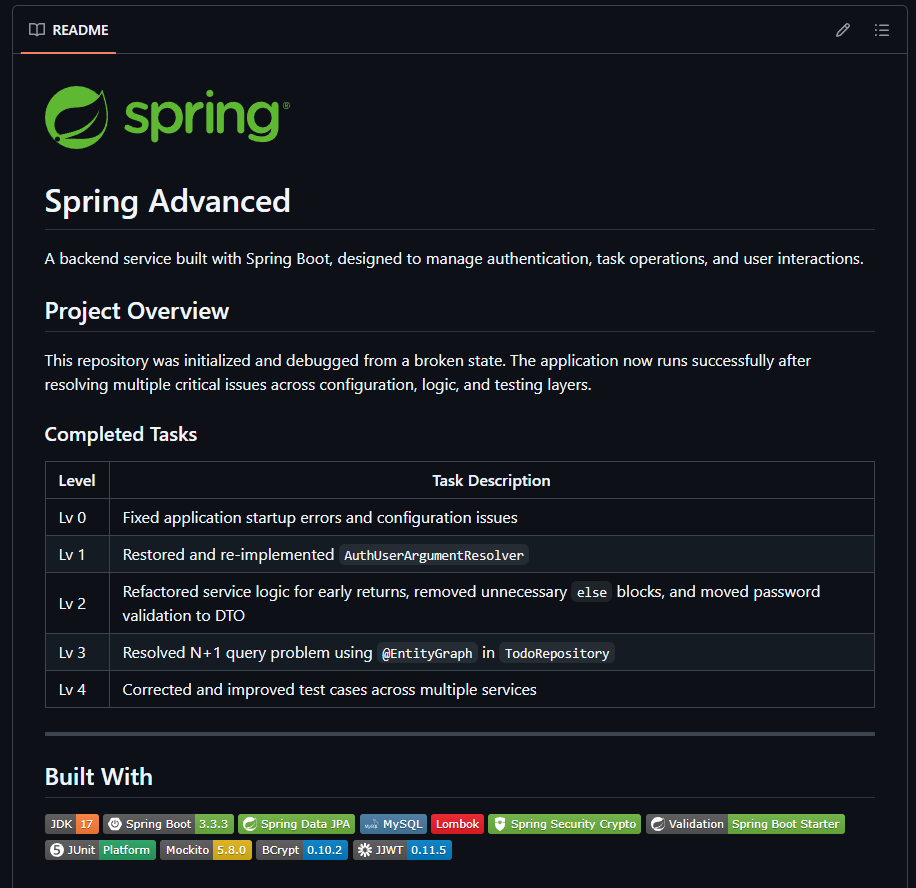Click the AuthUserArgumentResolver code snippet
Image resolution: width=916 pixels, height=888 pixels.
coord(434,555)
